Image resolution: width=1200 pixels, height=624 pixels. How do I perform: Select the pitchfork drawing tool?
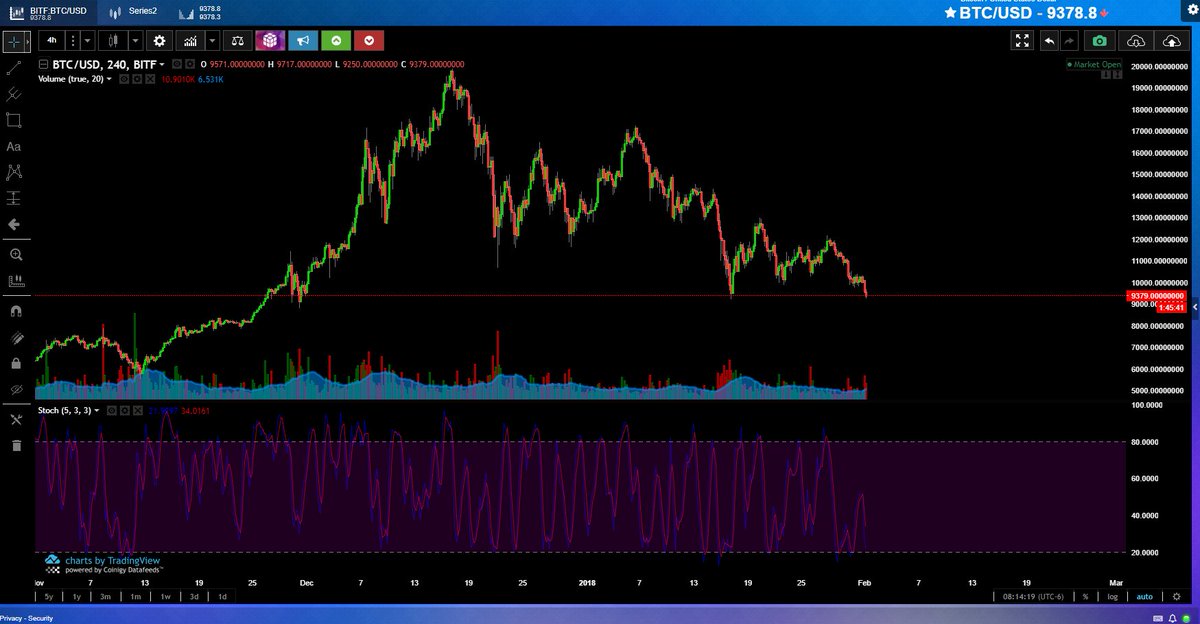tap(14, 94)
